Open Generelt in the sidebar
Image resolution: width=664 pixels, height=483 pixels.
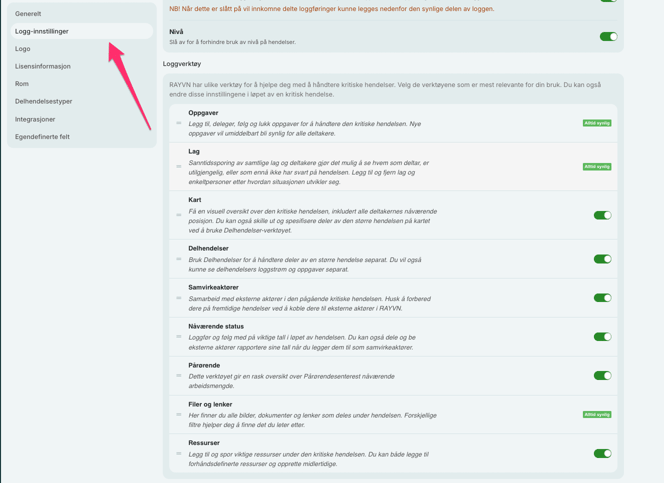pyautogui.click(x=28, y=14)
